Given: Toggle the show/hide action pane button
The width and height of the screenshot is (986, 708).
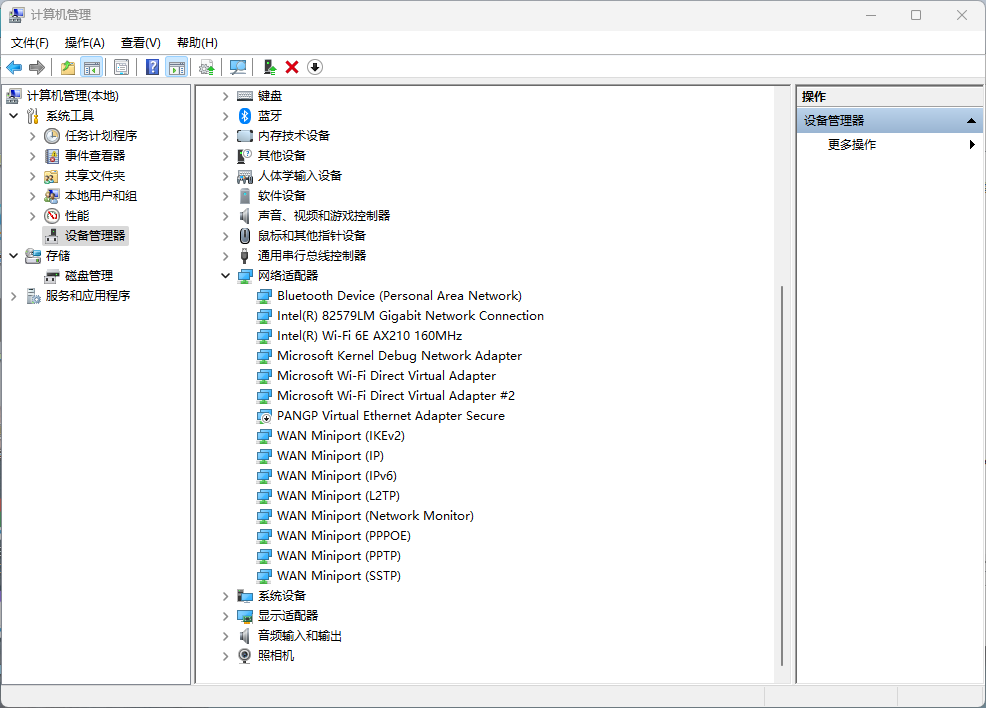Looking at the screenshot, I should pyautogui.click(x=177, y=67).
